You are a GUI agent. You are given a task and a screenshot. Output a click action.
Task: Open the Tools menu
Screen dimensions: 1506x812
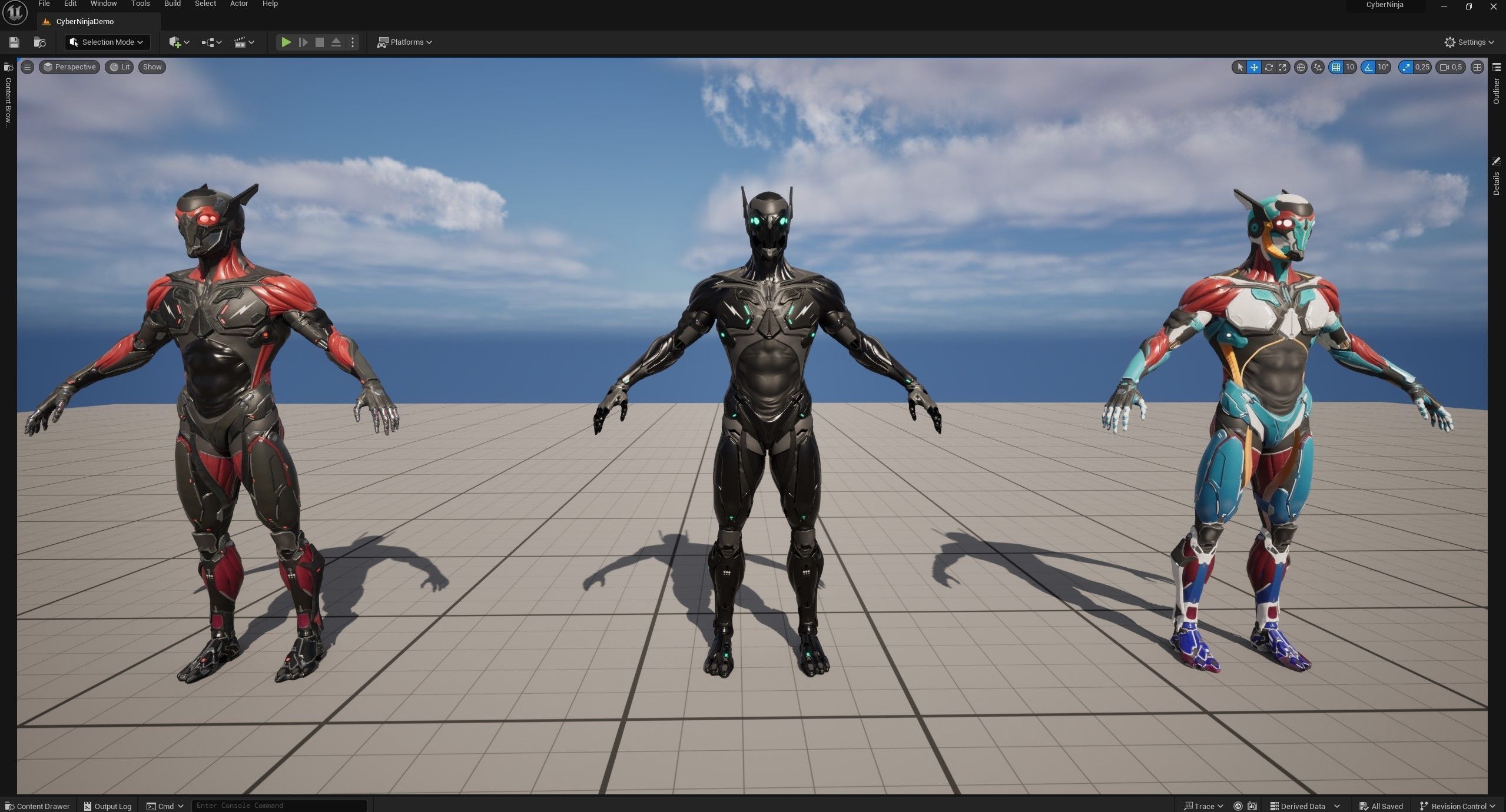140,4
